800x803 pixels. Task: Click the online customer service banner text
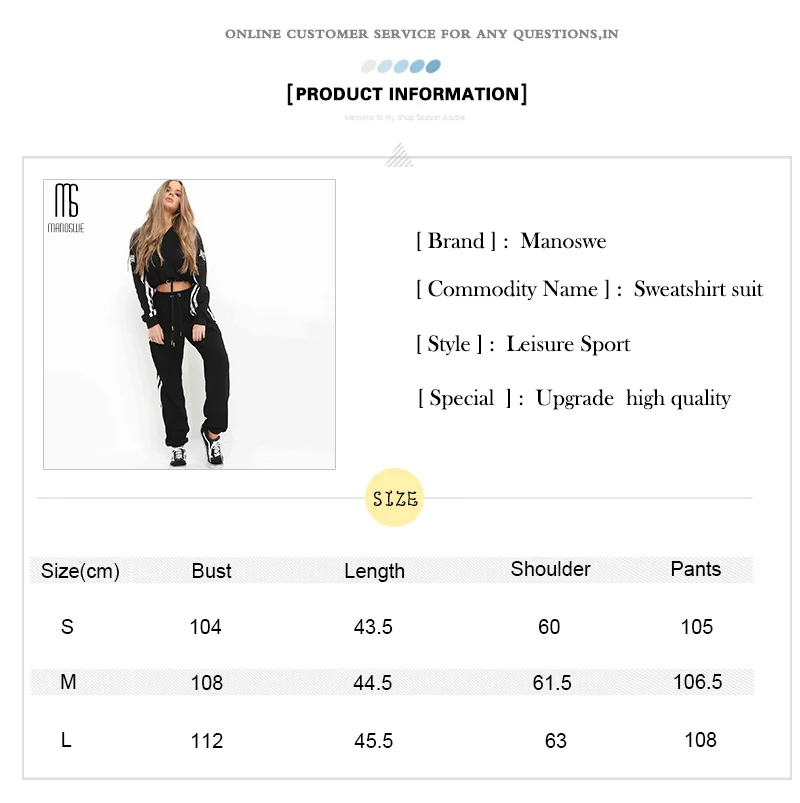pos(422,34)
